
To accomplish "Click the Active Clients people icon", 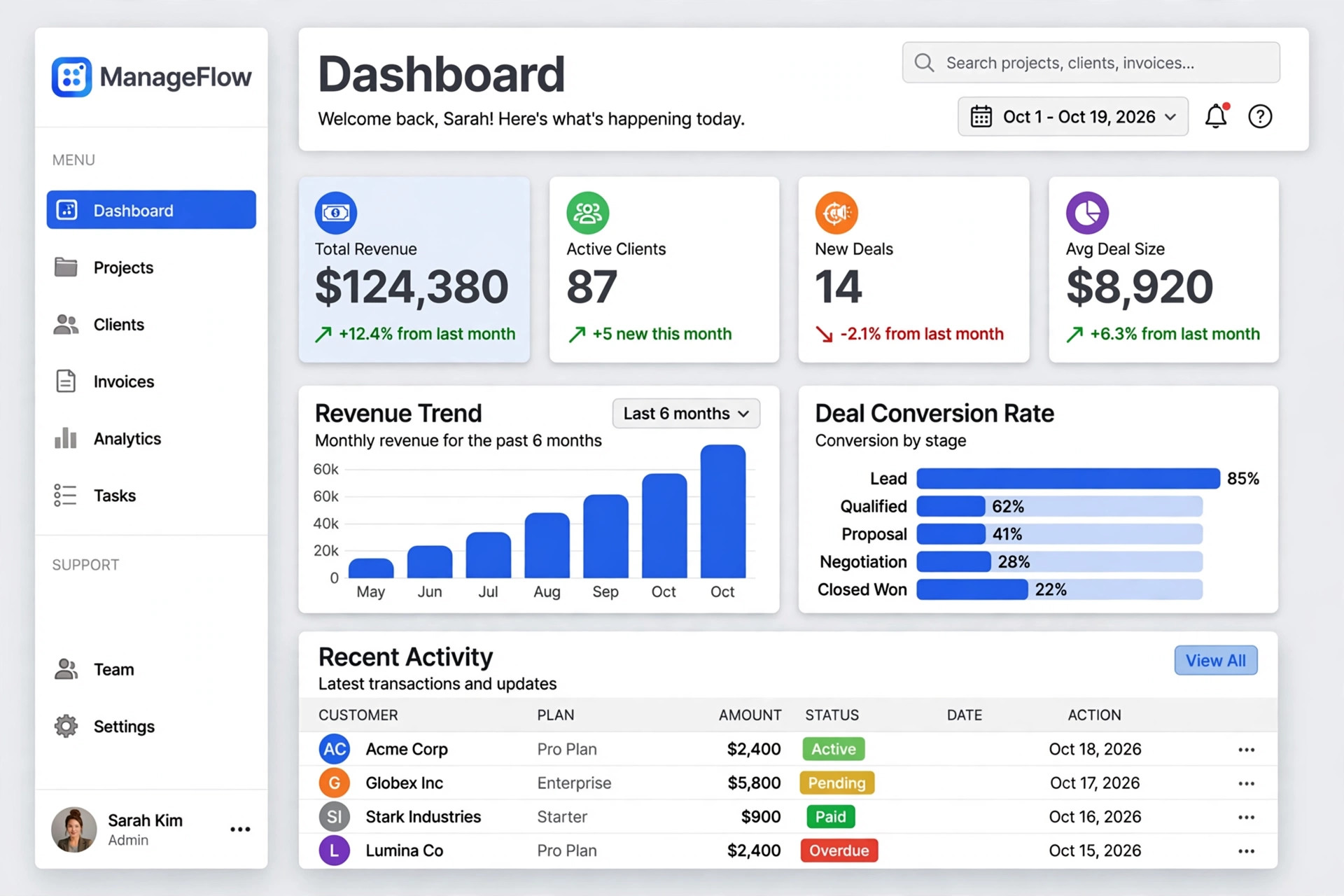I will (587, 213).
